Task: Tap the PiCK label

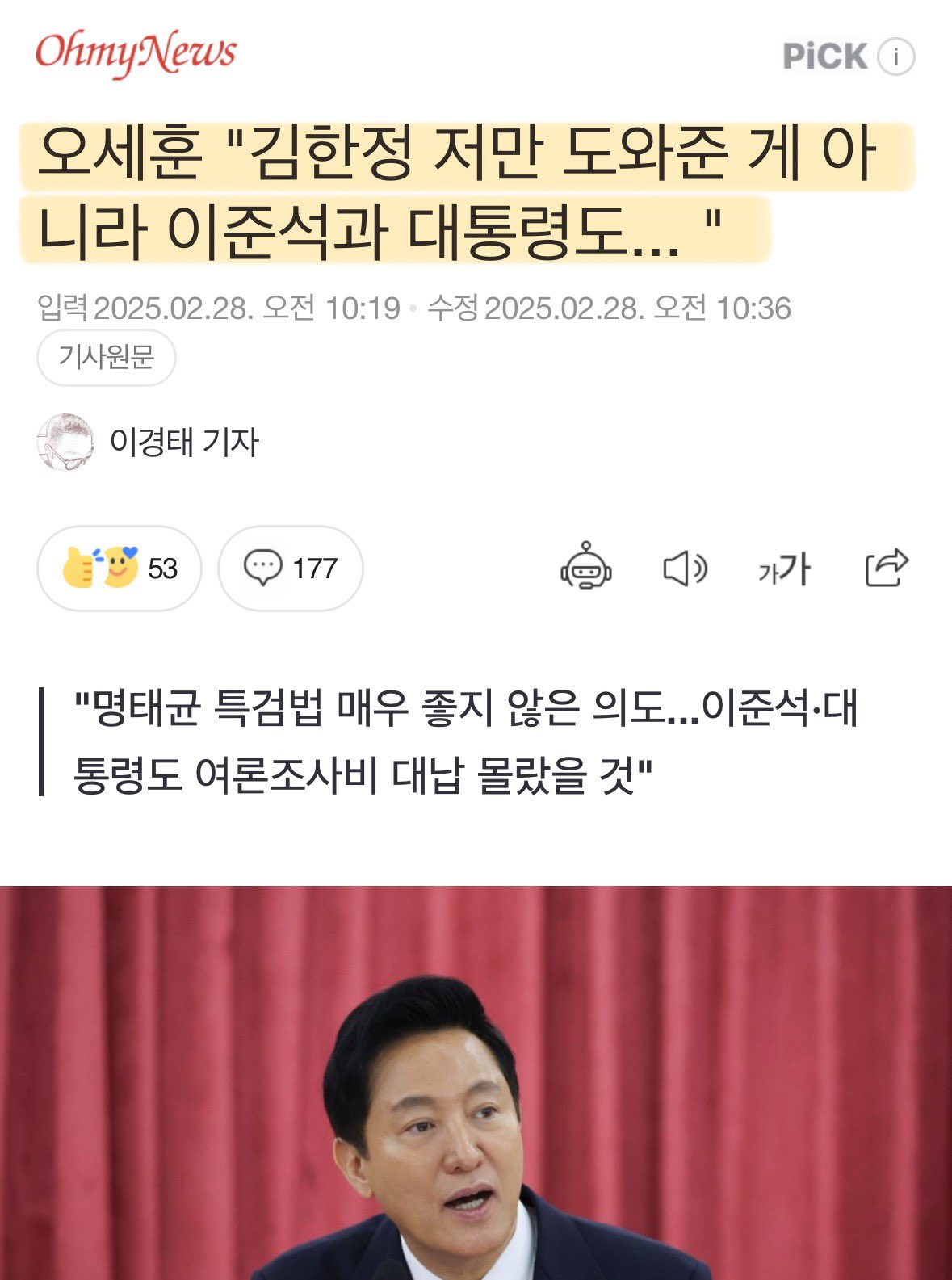Action: click(x=824, y=57)
